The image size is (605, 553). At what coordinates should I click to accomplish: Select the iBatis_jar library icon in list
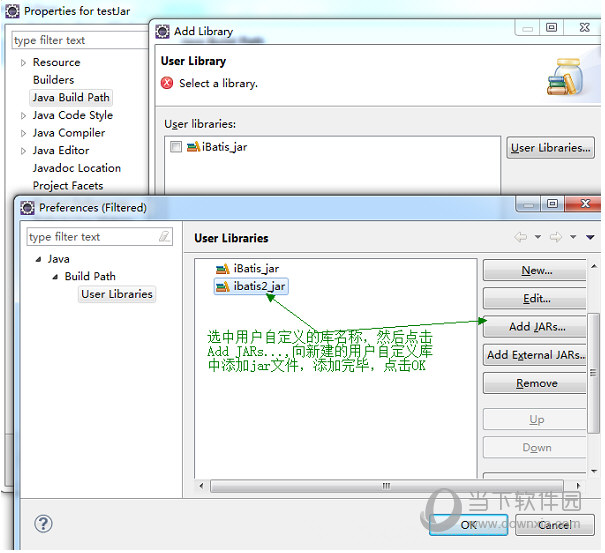coord(221,269)
